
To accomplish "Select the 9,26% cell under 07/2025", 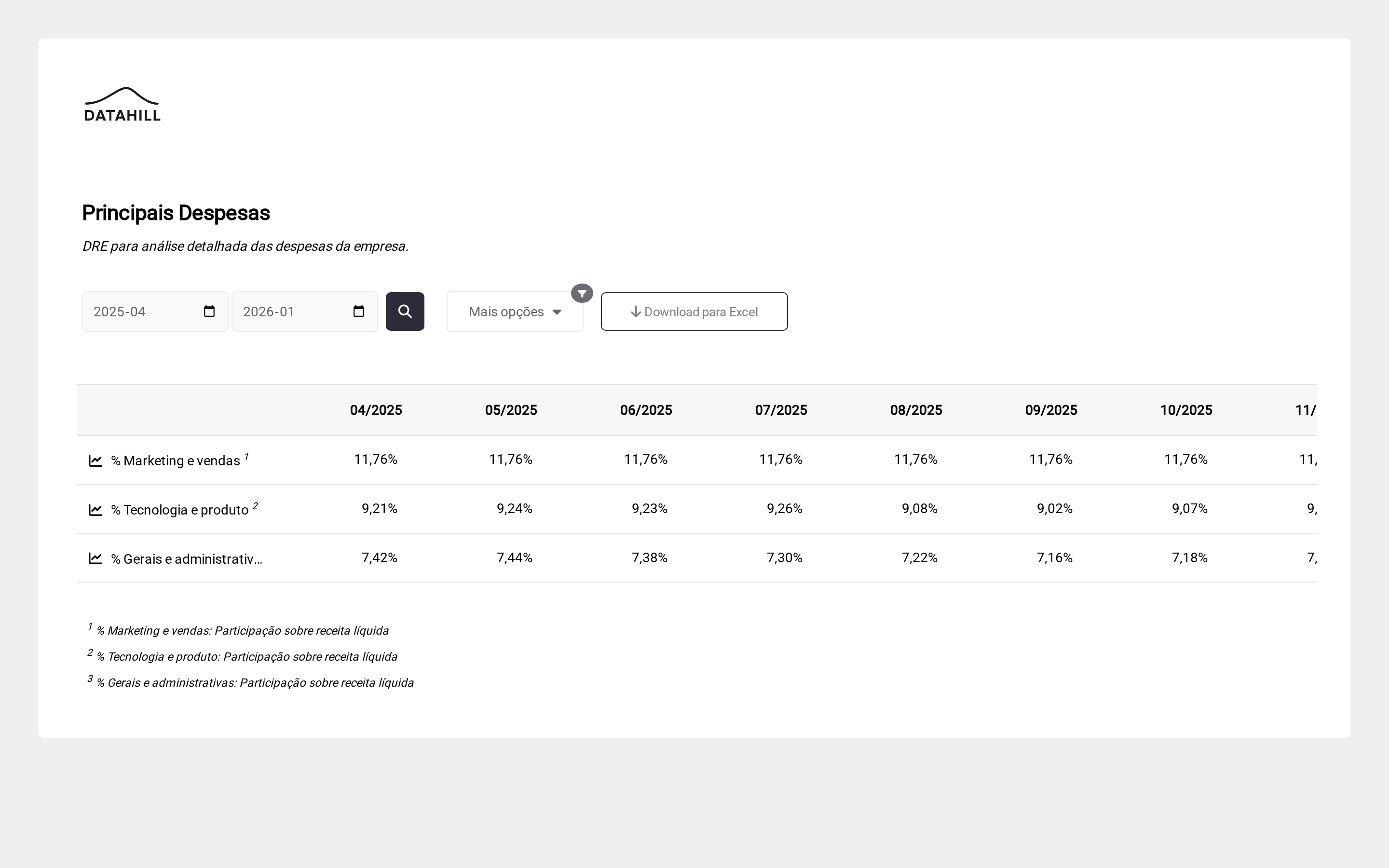I will tap(784, 509).
